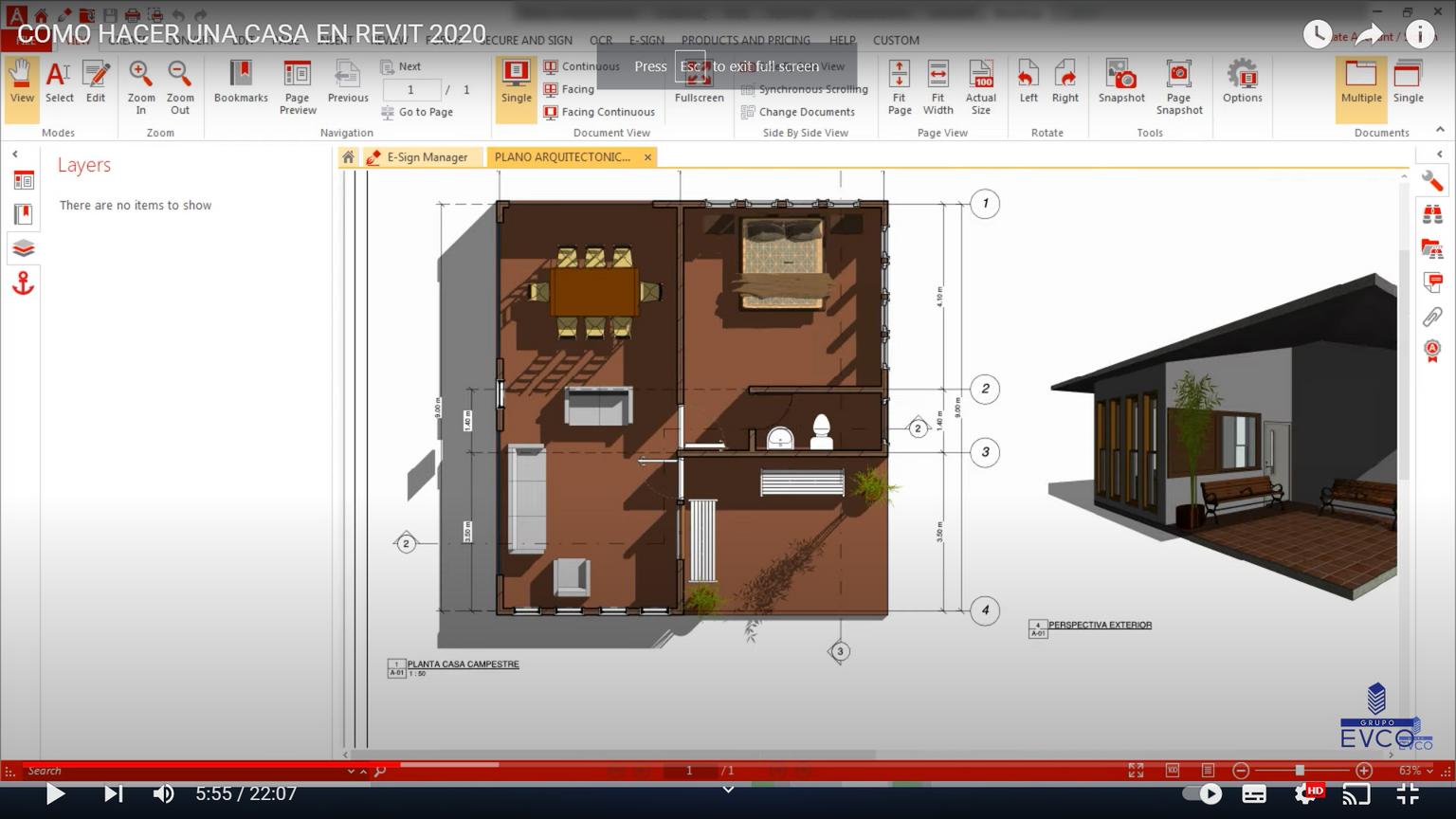Choose the Select text tool
The height and width of the screenshot is (819, 1456).
[59, 82]
